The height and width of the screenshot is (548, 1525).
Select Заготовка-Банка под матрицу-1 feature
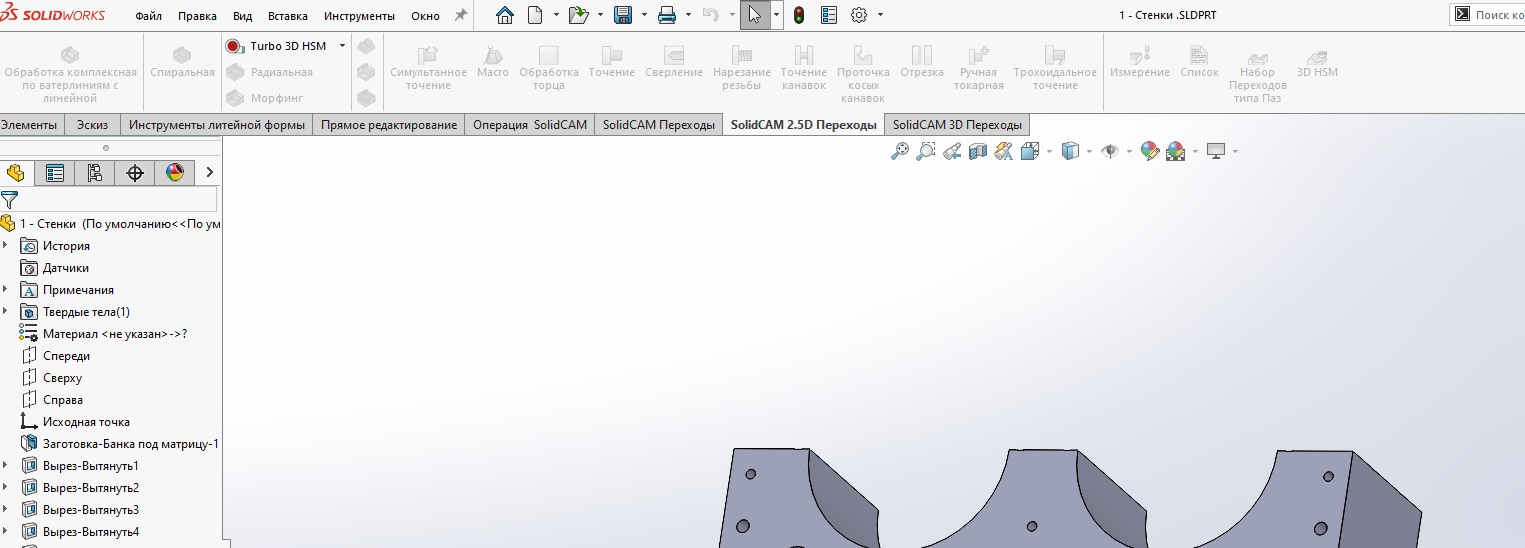point(130,444)
